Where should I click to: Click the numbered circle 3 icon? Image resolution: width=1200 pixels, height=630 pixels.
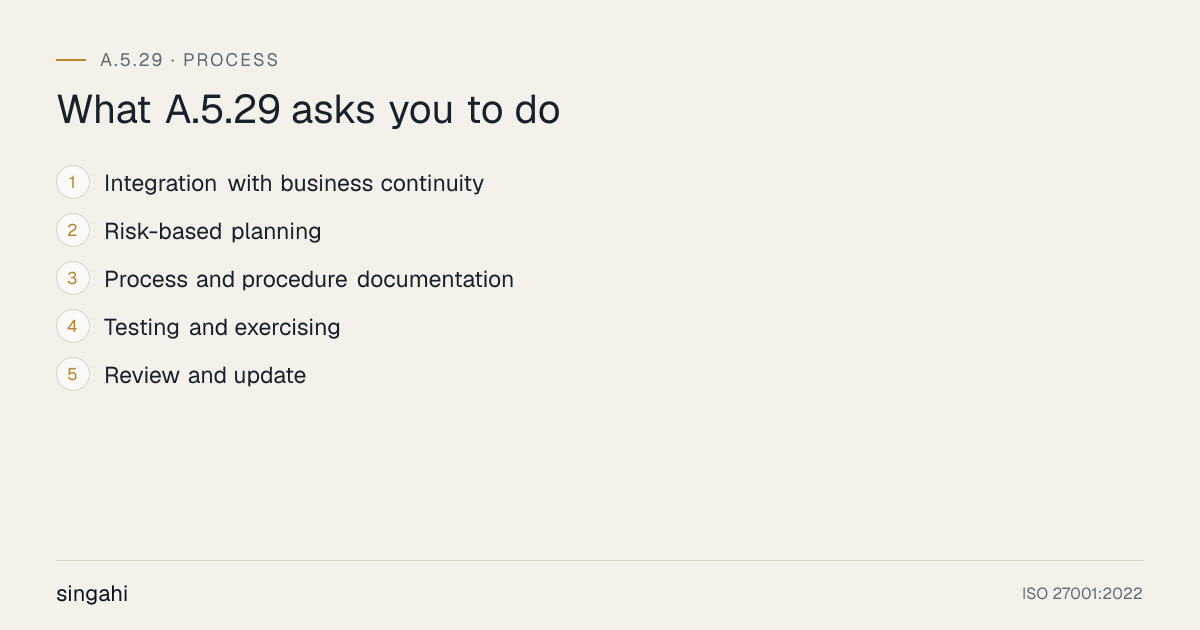coord(73,279)
